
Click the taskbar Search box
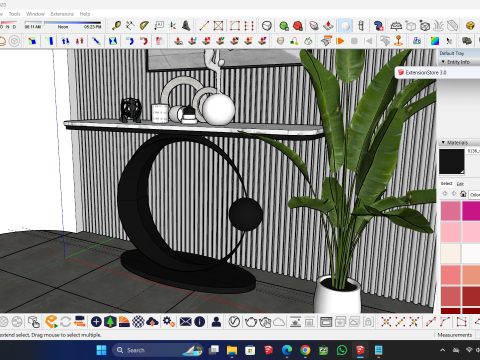pyautogui.click(x=158, y=350)
